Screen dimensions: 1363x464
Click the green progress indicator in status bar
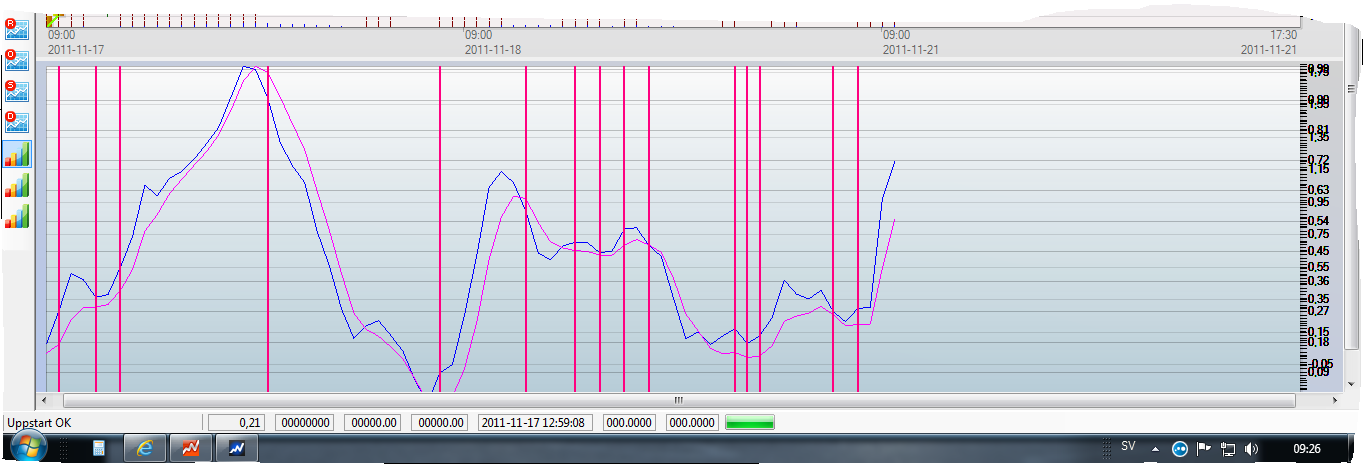point(749,423)
